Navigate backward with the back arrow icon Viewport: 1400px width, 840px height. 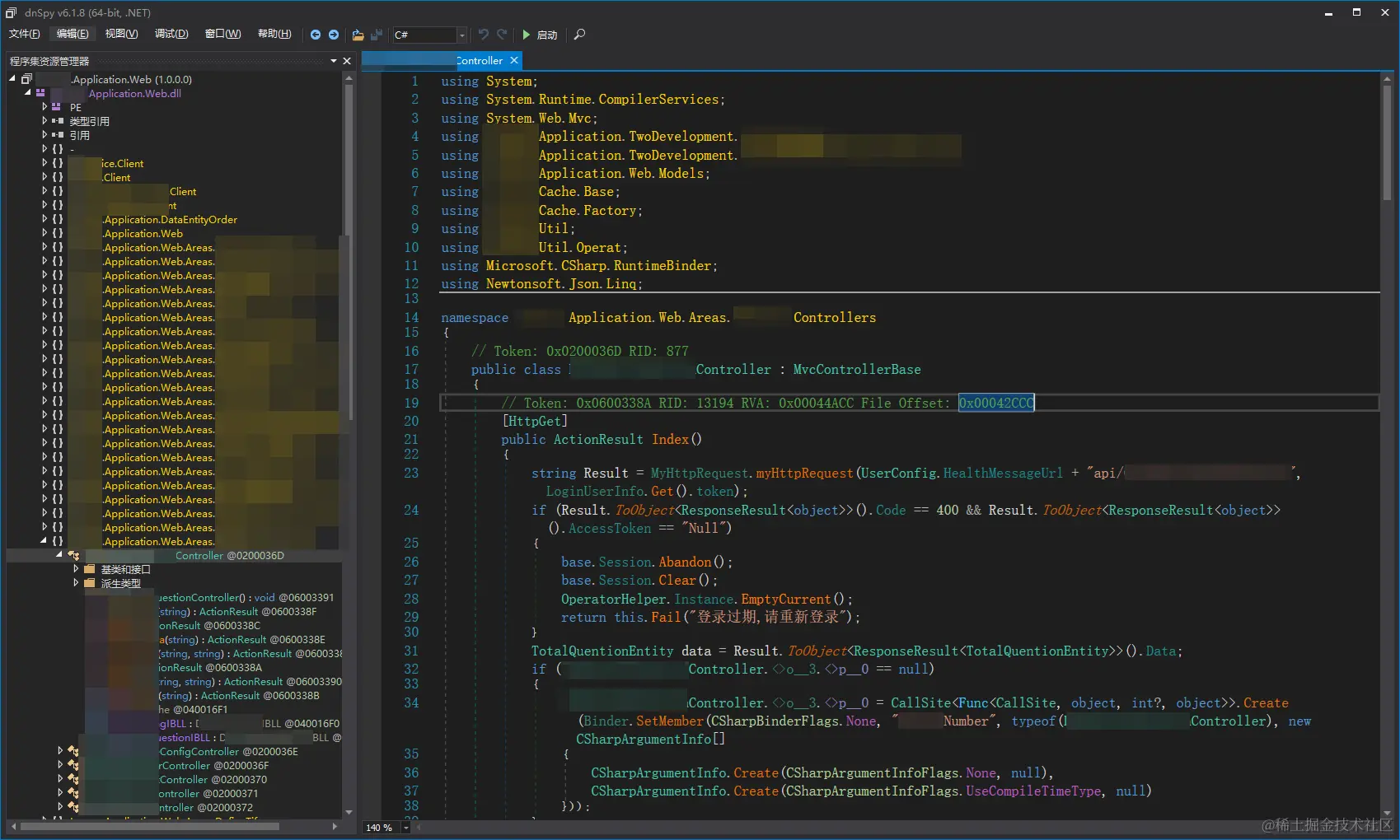click(315, 35)
